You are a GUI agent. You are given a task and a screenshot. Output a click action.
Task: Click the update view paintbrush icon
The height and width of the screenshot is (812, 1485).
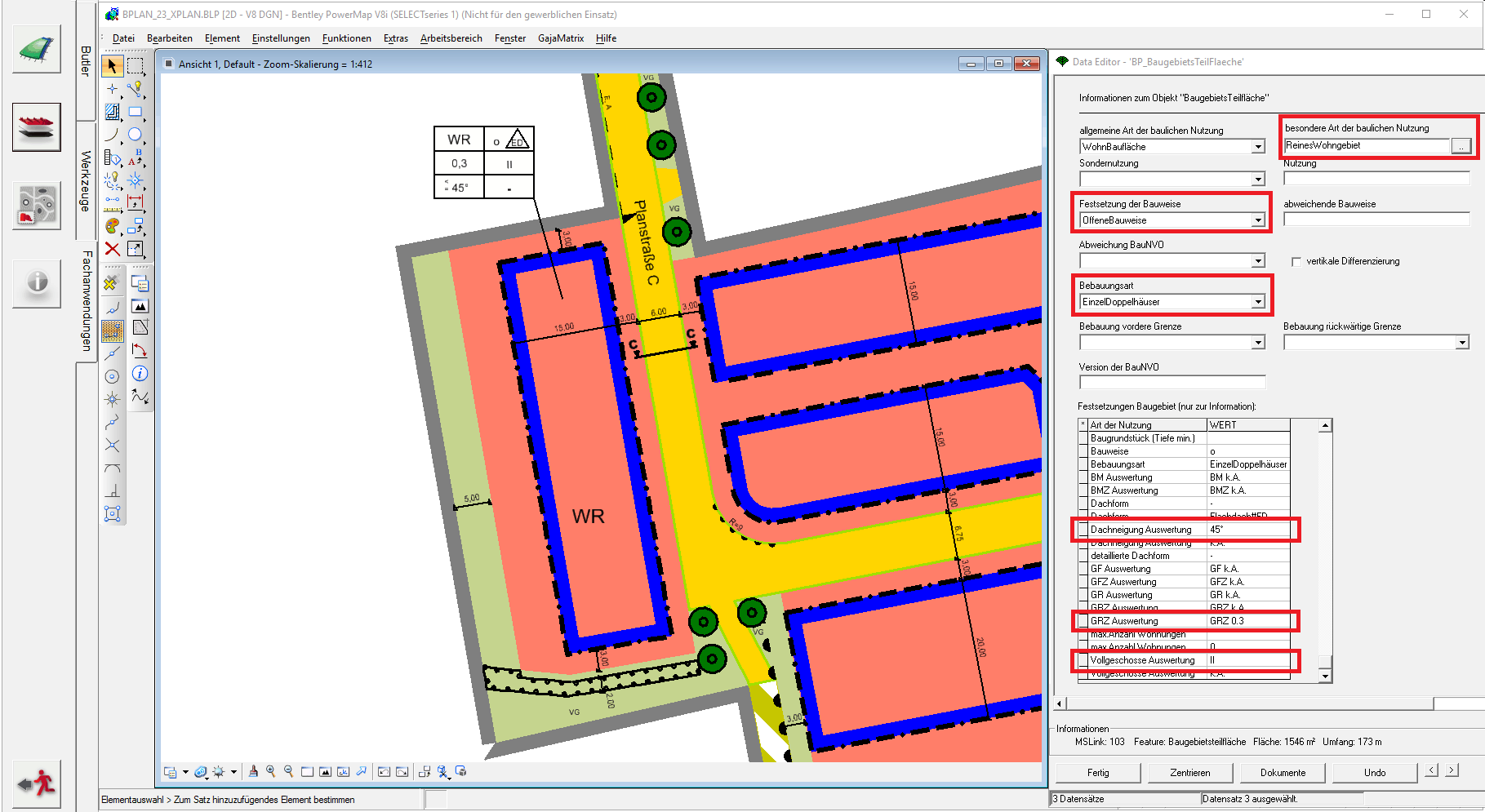click(253, 771)
